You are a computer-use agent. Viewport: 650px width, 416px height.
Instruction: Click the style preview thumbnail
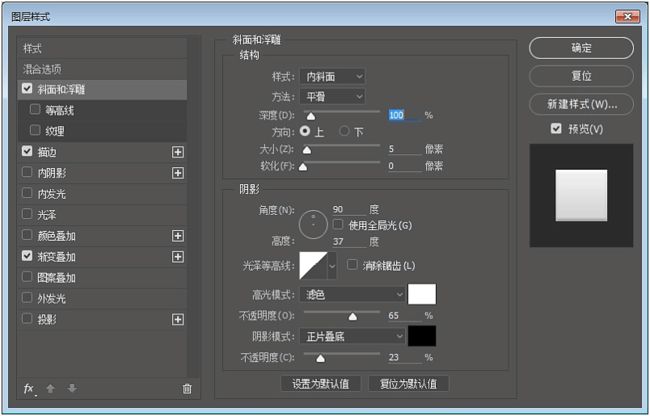[581, 195]
